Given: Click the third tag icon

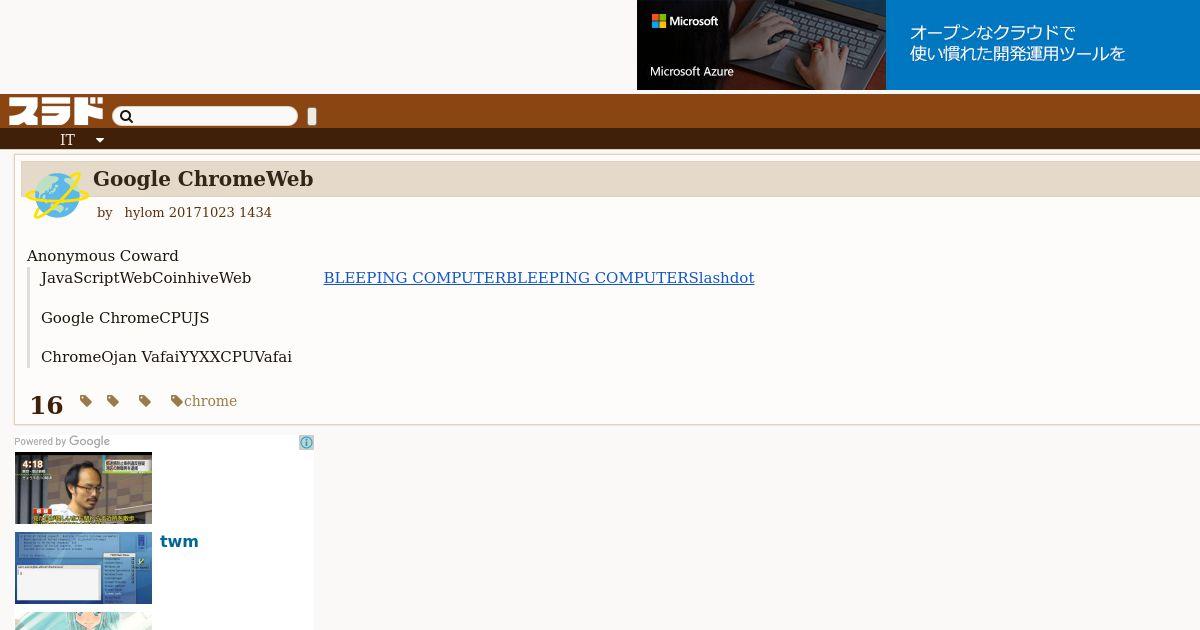Looking at the screenshot, I should pyautogui.click(x=145, y=401).
